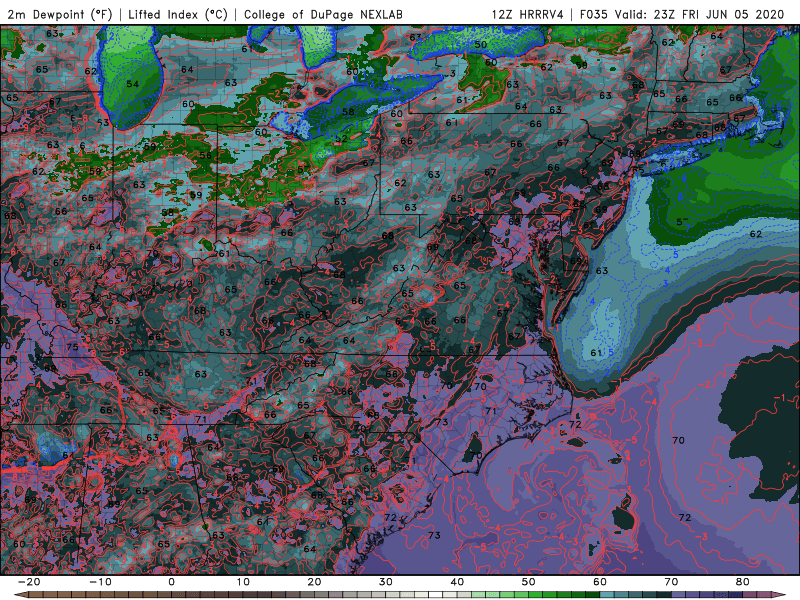Click the 54 dewpoint value over Lake Michigan

click(x=132, y=84)
